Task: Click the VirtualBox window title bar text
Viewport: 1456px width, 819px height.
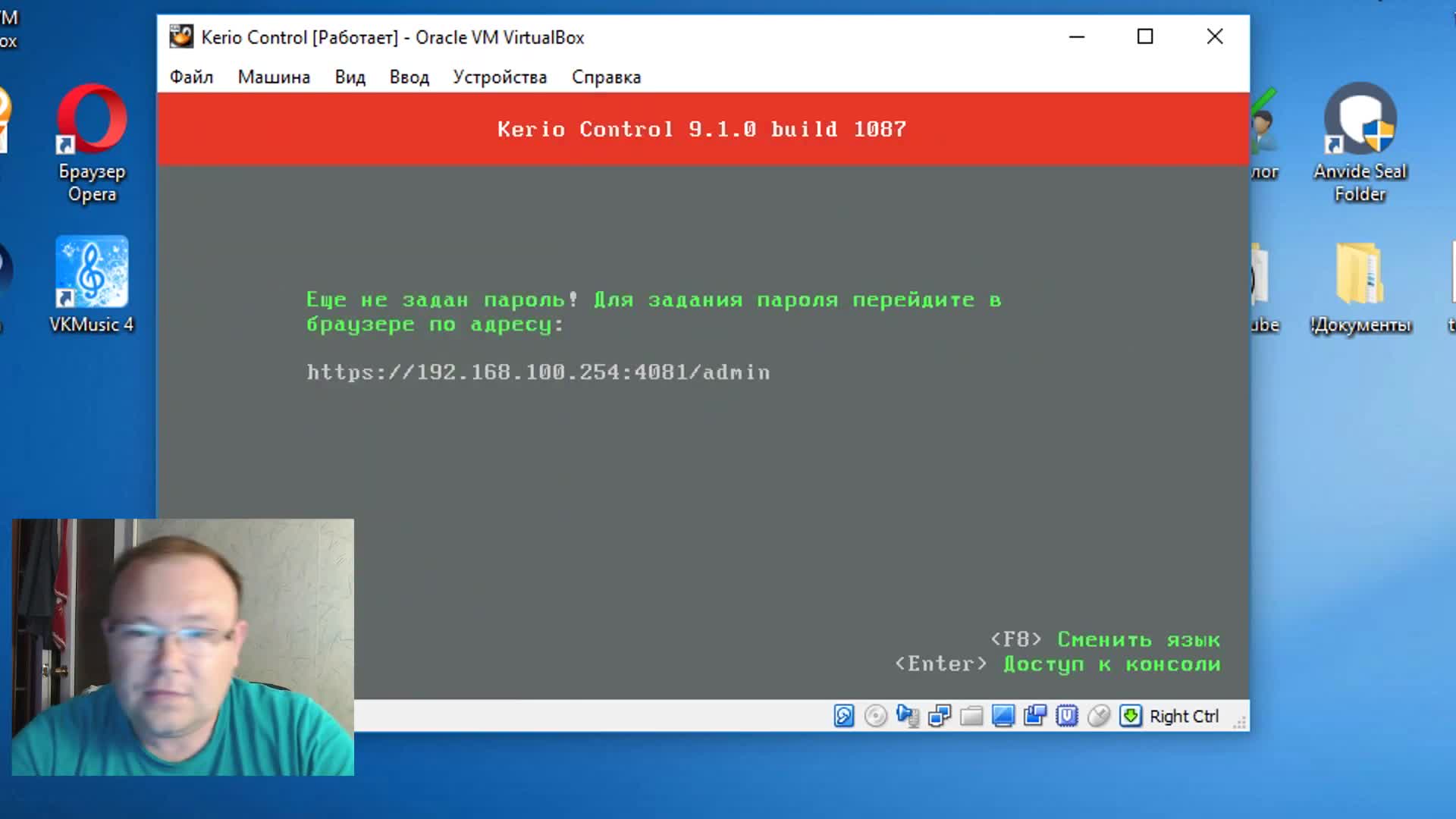Action: 393,37
